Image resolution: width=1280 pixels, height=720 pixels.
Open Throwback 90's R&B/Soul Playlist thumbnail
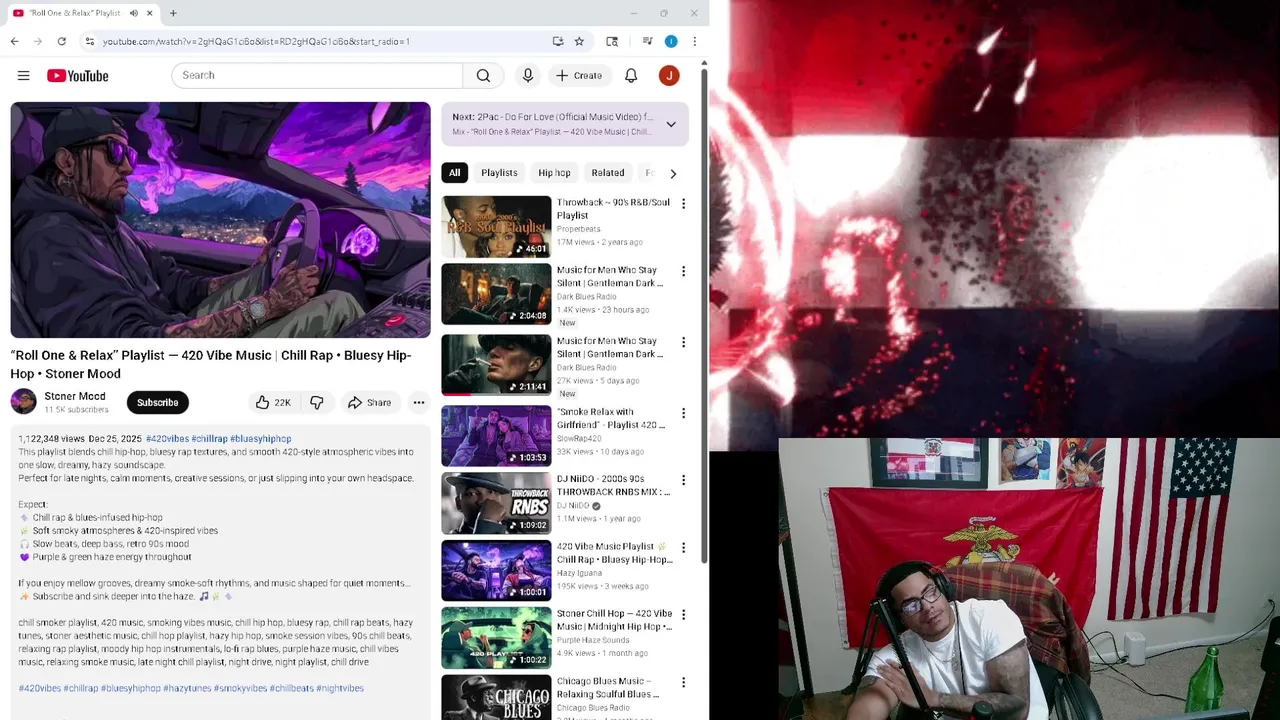496,226
